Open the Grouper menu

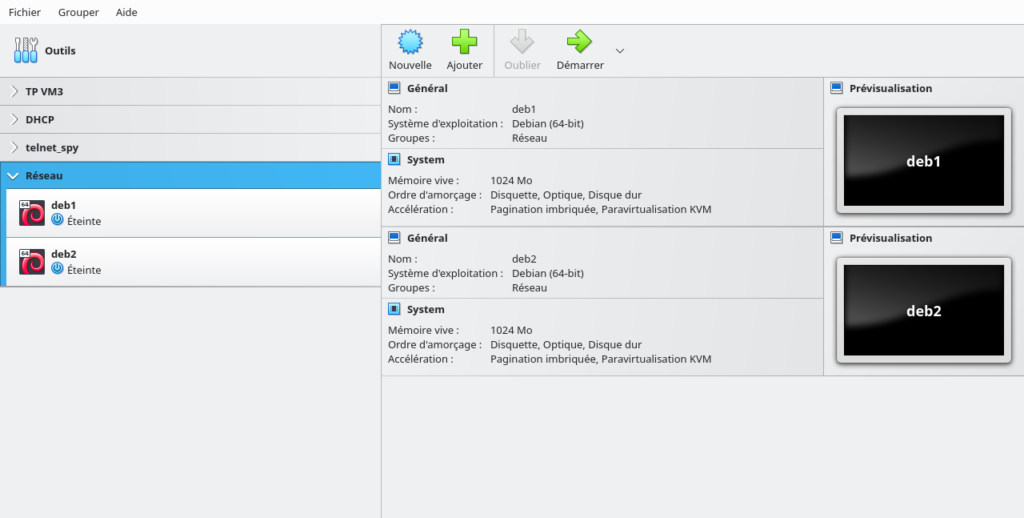point(78,12)
